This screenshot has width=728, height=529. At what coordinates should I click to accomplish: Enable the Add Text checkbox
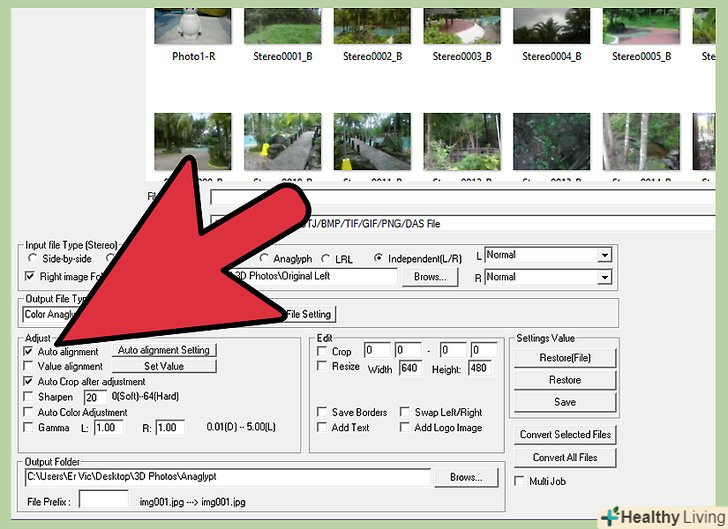click(321, 427)
